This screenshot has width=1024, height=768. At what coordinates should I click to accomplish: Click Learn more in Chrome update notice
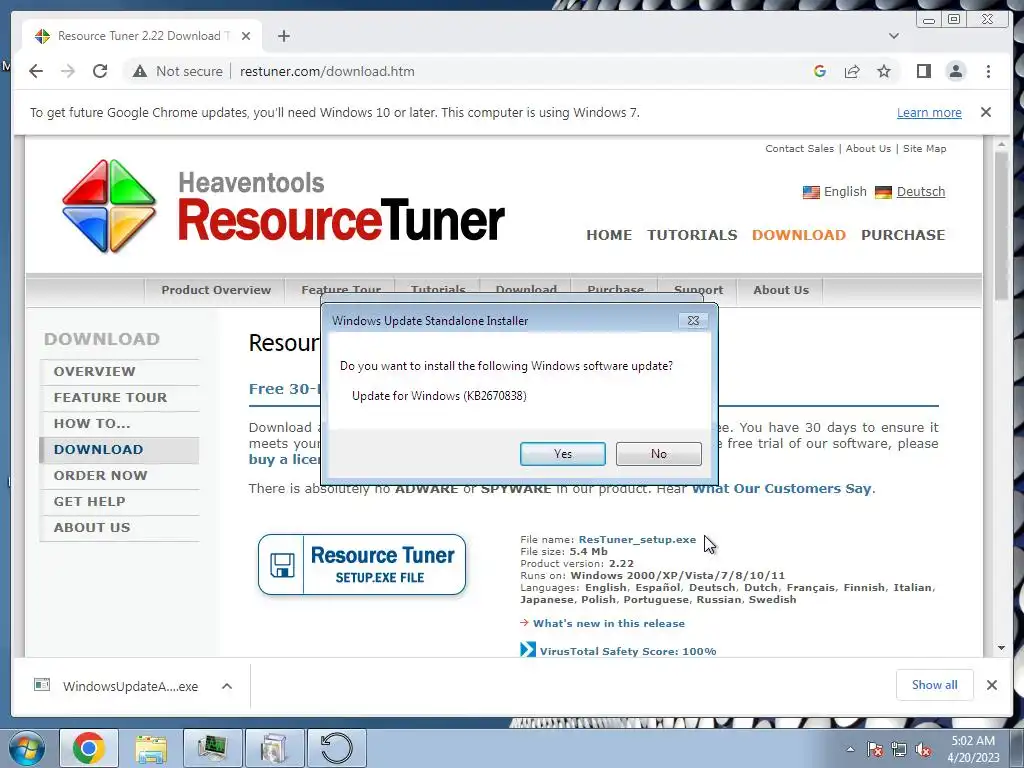(x=929, y=112)
